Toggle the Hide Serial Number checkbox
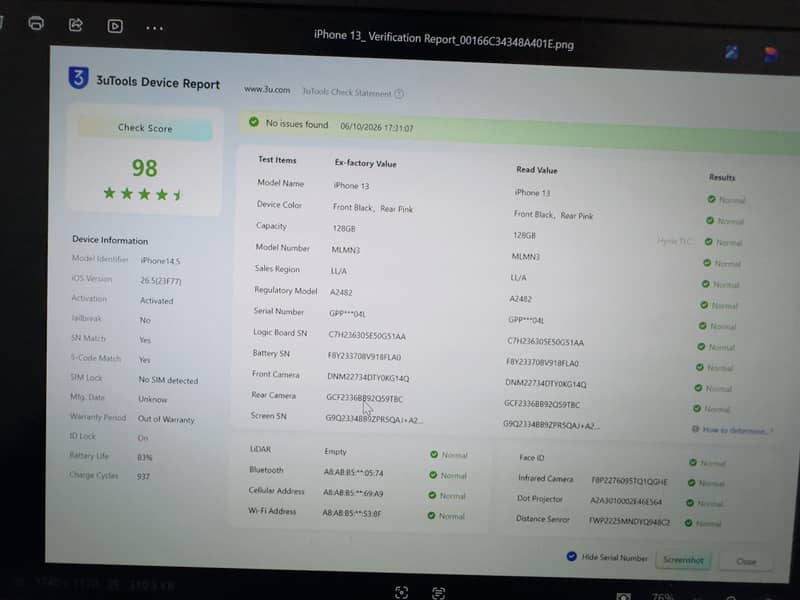 (571, 556)
